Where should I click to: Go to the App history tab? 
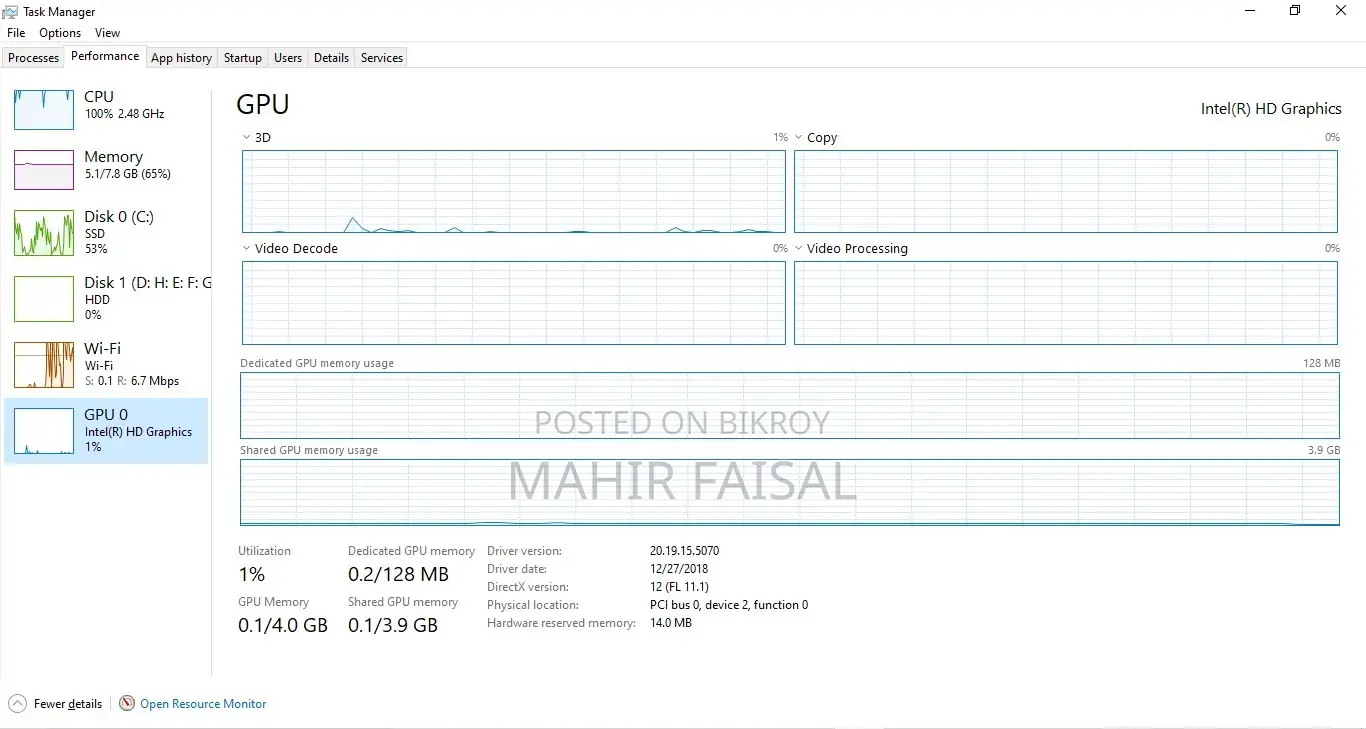(181, 58)
